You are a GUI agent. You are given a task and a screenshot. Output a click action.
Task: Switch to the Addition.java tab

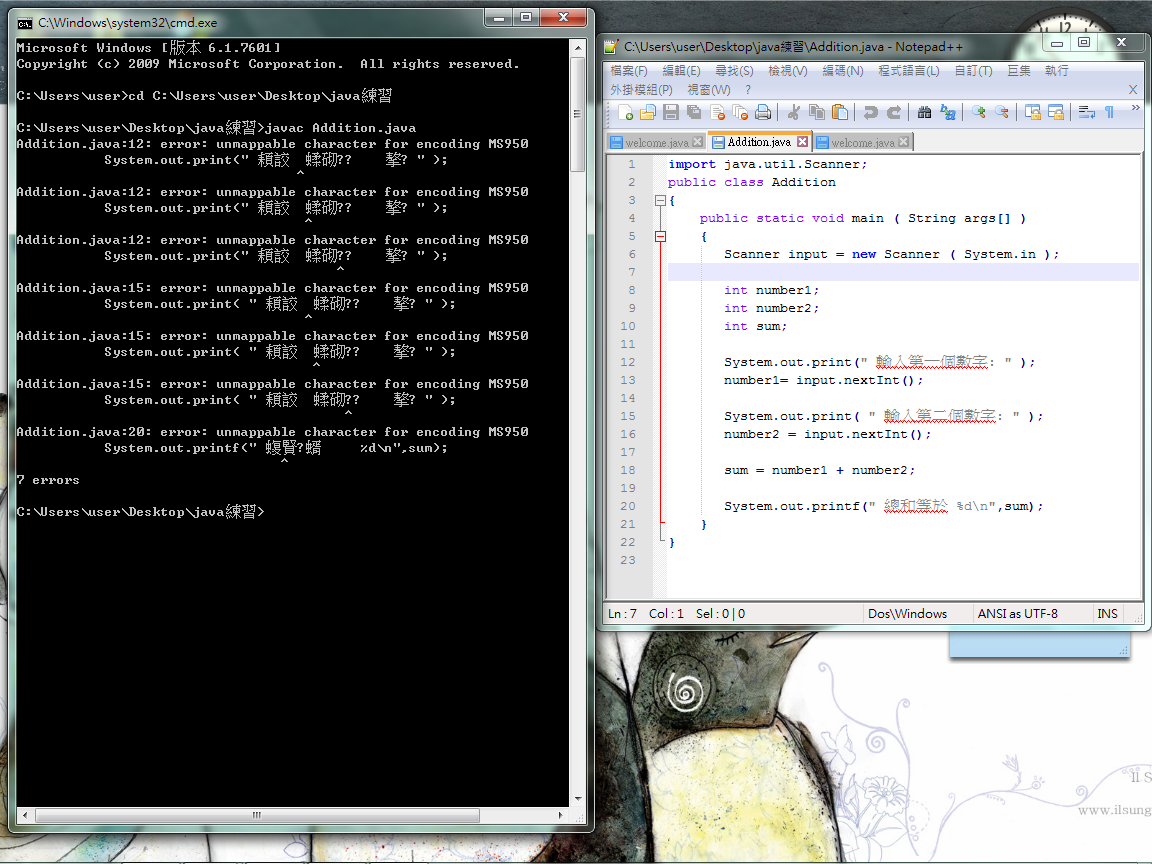[x=759, y=142]
